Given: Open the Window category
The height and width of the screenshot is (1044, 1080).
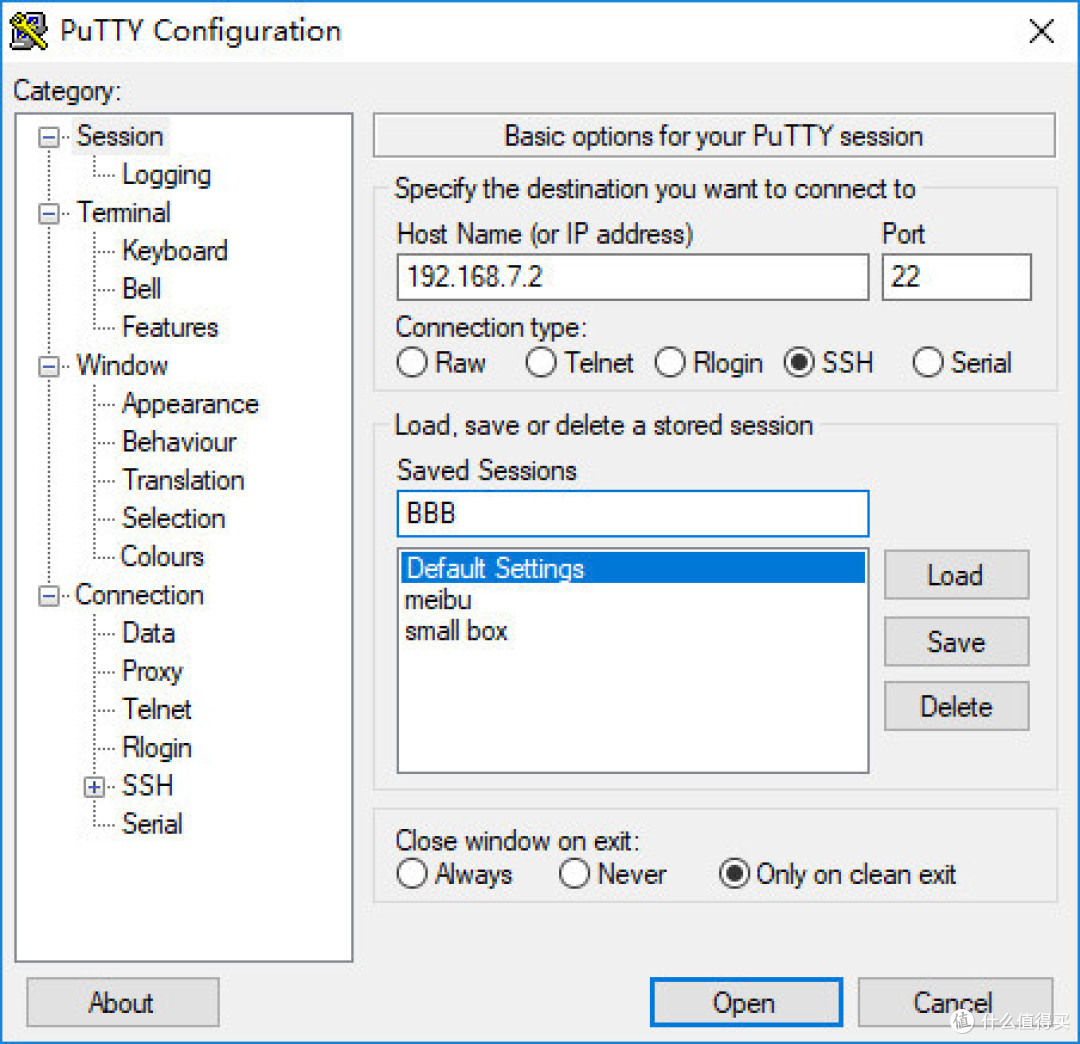Looking at the screenshot, I should click(x=122, y=366).
